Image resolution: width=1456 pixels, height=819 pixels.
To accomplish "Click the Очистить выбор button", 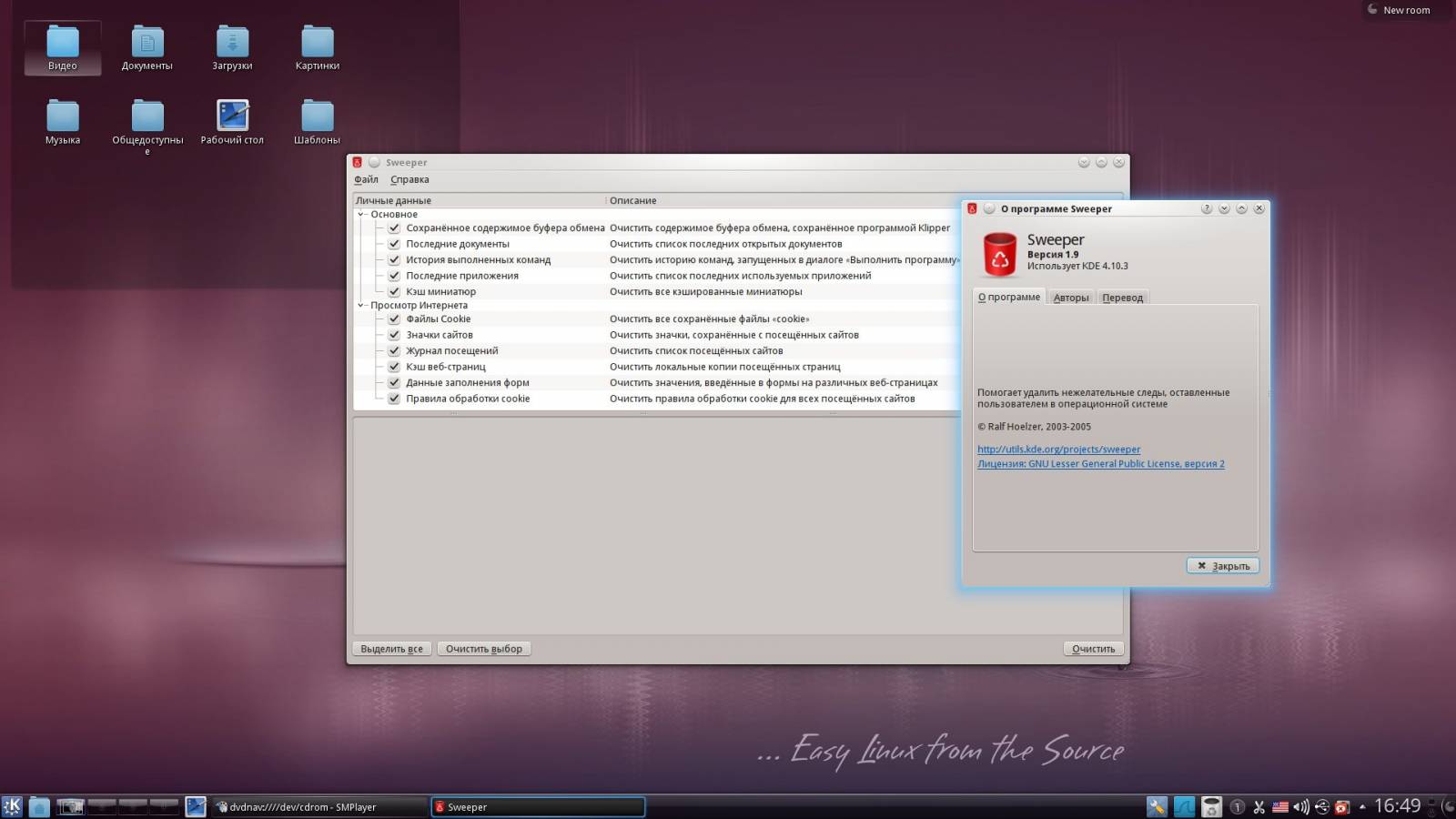I will [484, 649].
